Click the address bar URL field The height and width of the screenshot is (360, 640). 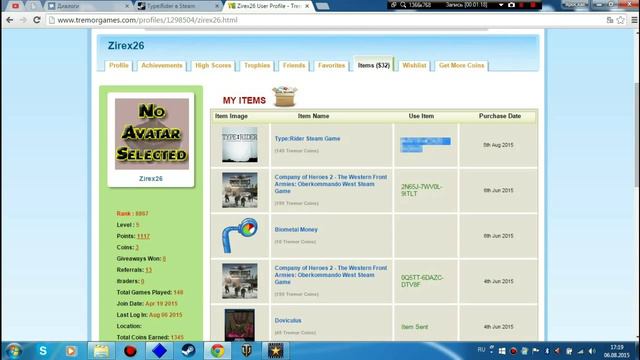(x=327, y=20)
